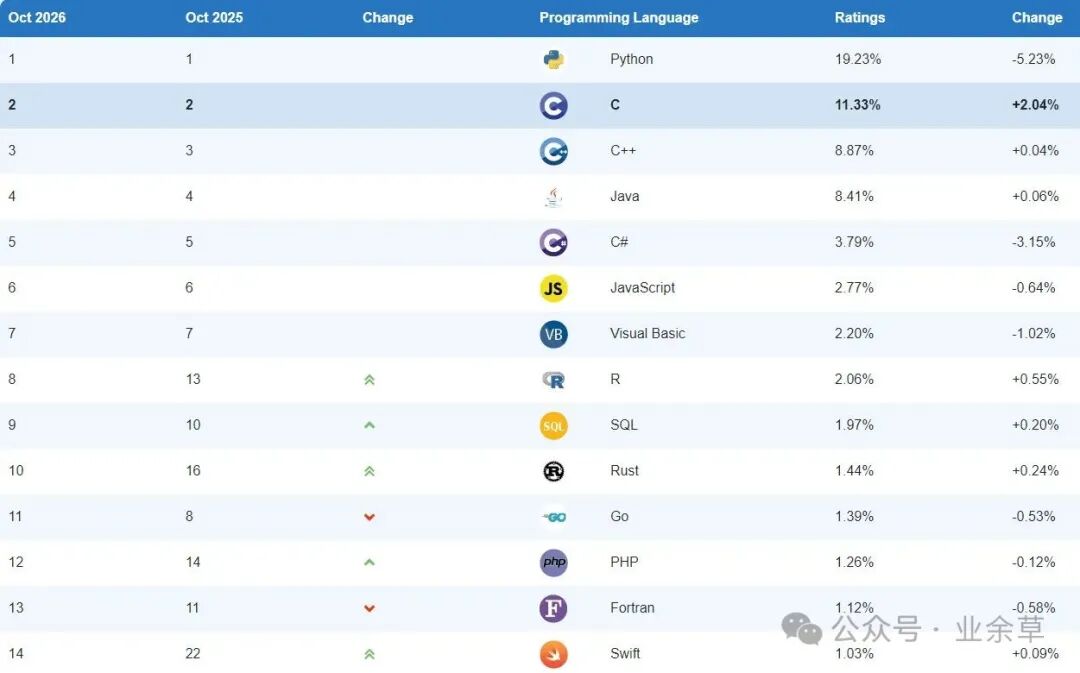Click the red down arrow in Go's row
The width and height of the screenshot is (1080, 673).
click(x=369, y=517)
